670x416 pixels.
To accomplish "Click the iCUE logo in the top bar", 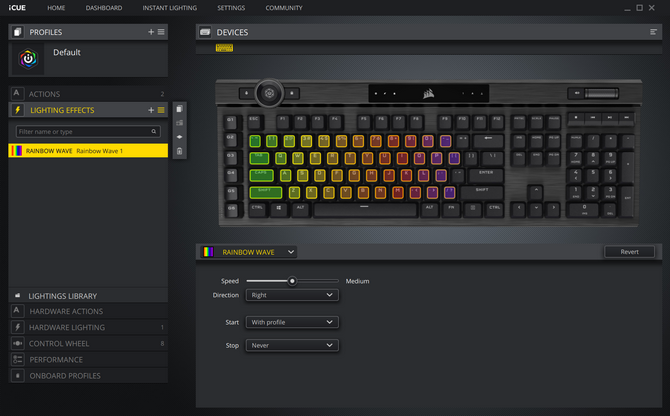I will [17, 8].
